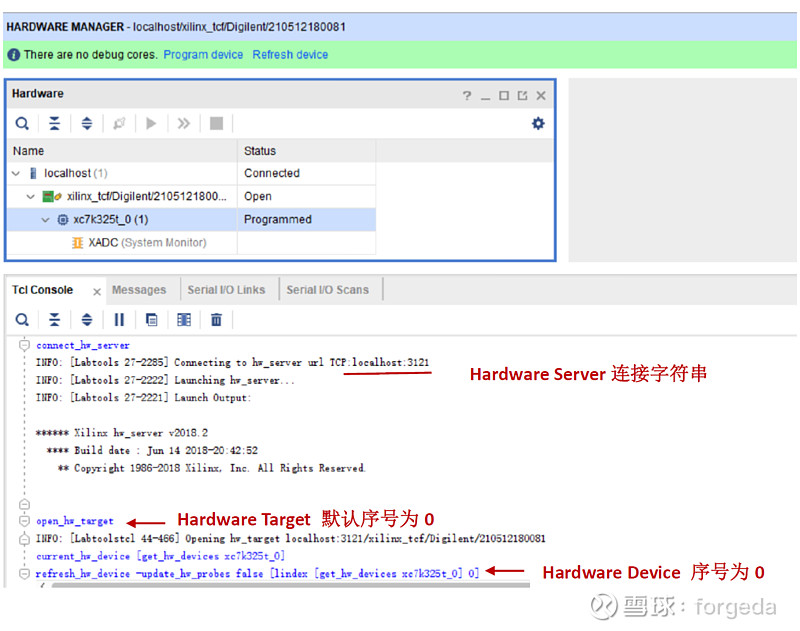Click the Open status cell

pyautogui.click(x=307, y=196)
